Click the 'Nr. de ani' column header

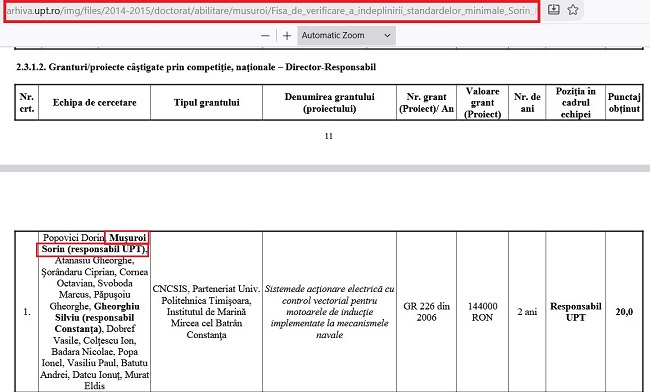pos(527,102)
